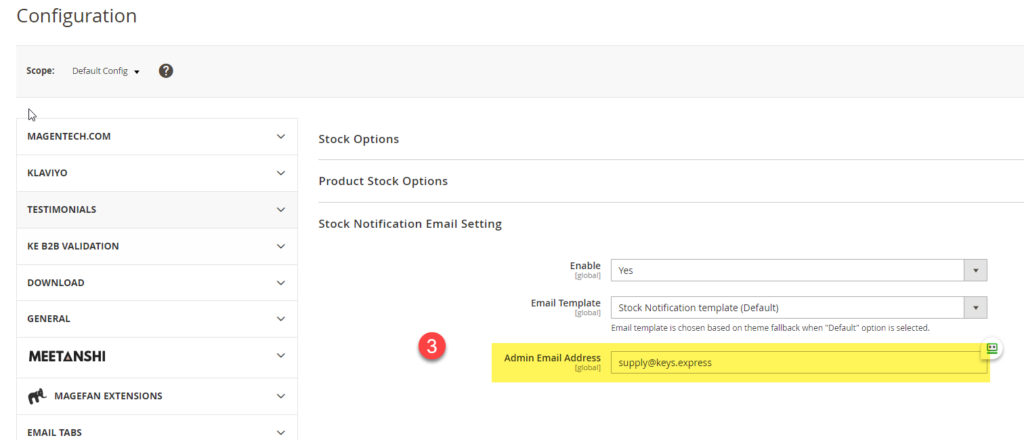Screen dimensions: 1024x440
Task: Open the Stock Options group
Action: pos(358,139)
